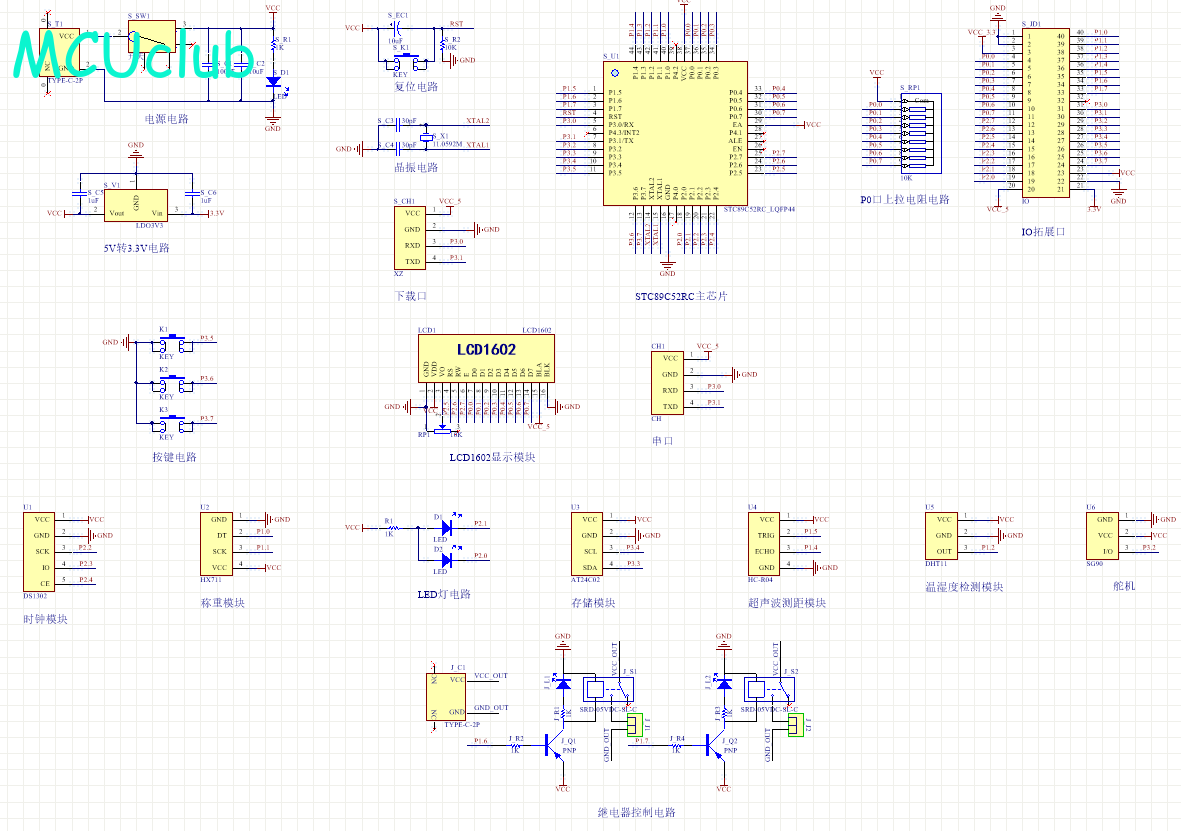Select the U4 HC-R04 ultrasonic component
Image resolution: width=1181 pixels, height=831 pixels.
coord(764,544)
